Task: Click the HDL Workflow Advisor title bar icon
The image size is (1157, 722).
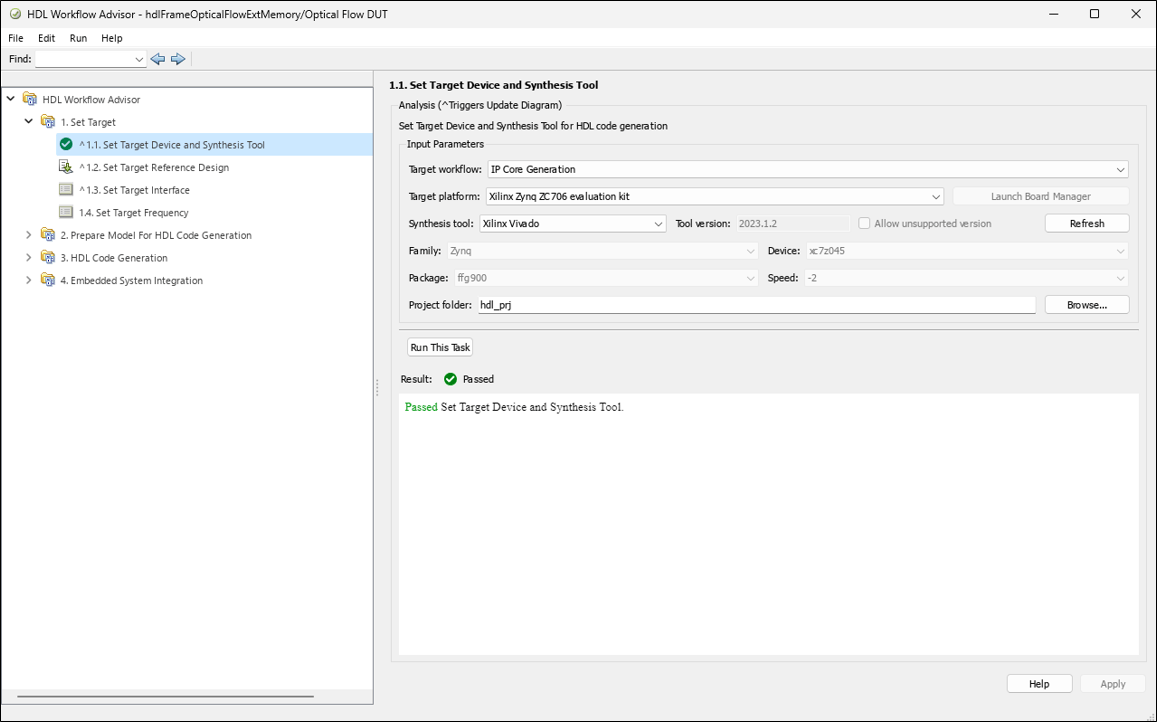Action: [x=15, y=14]
